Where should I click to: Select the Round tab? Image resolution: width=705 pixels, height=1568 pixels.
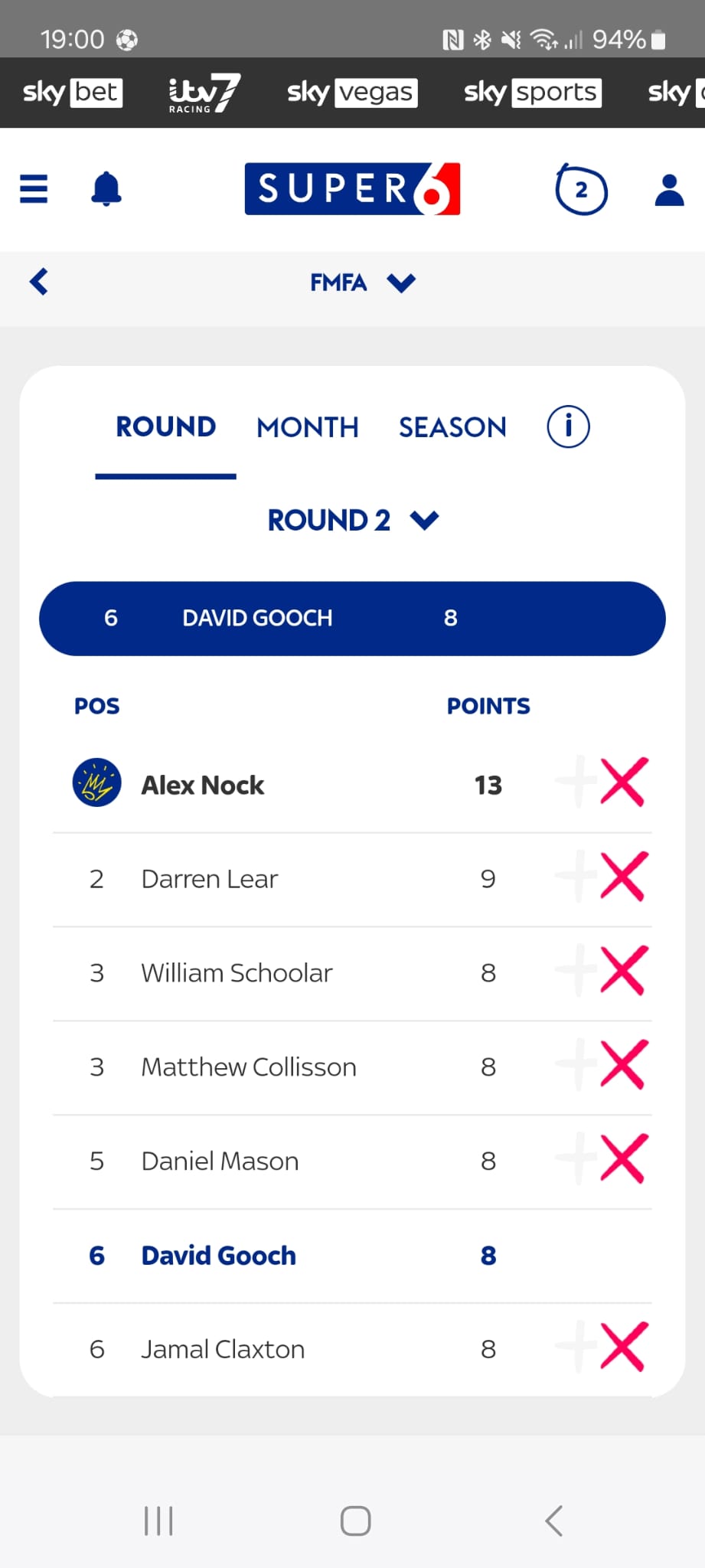click(x=165, y=427)
